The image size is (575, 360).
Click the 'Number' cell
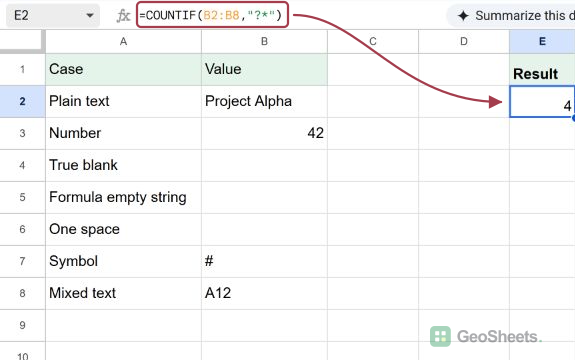pos(124,133)
